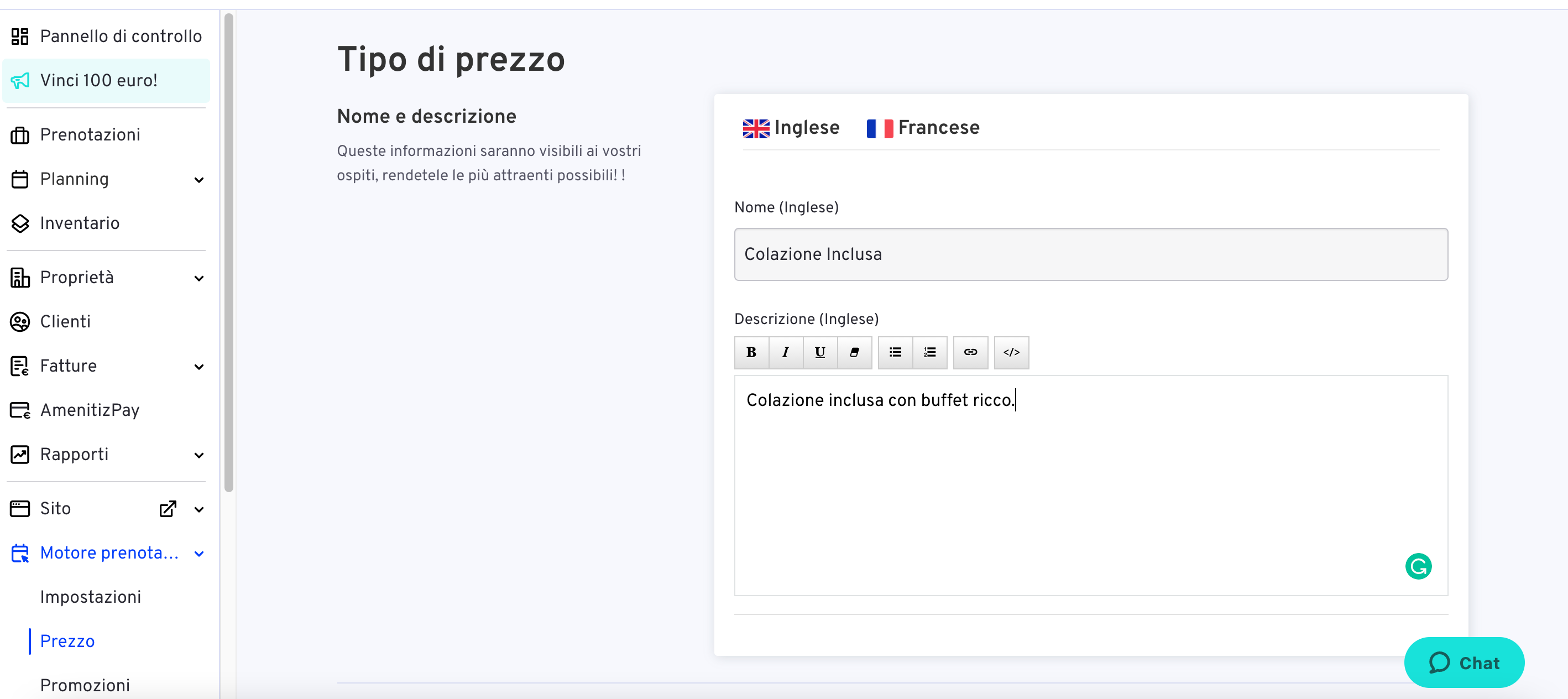The width and height of the screenshot is (1568, 699).
Task: Click the card icon next to AmenitizPay
Action: pyautogui.click(x=20, y=410)
